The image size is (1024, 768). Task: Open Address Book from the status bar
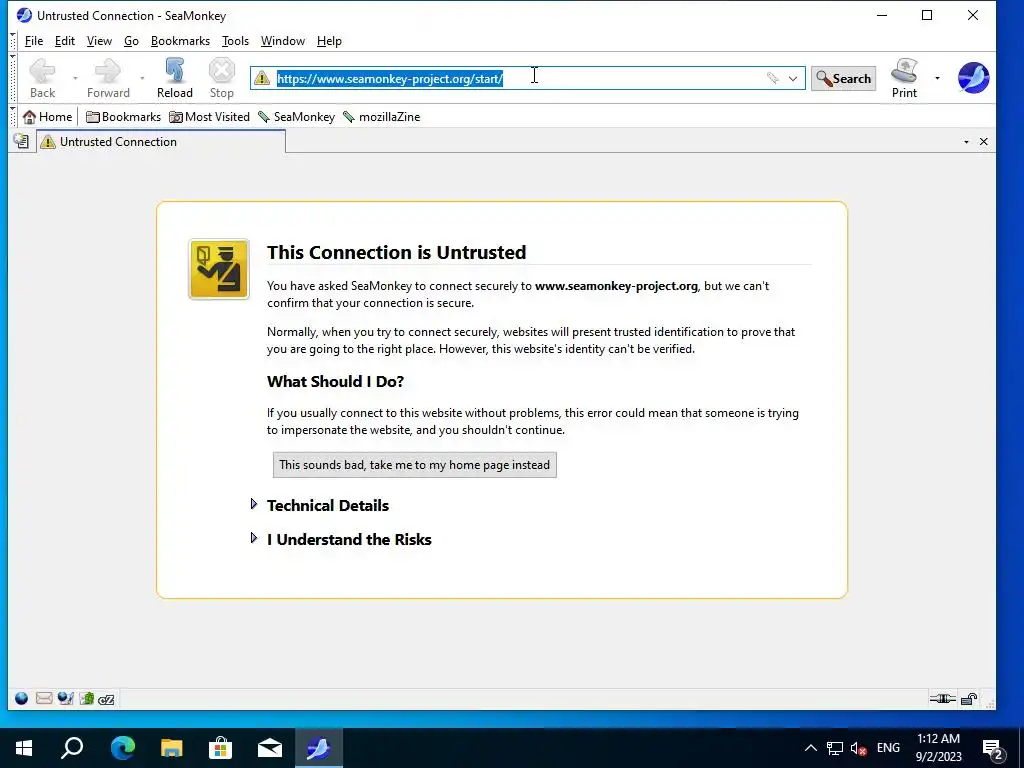pos(87,699)
